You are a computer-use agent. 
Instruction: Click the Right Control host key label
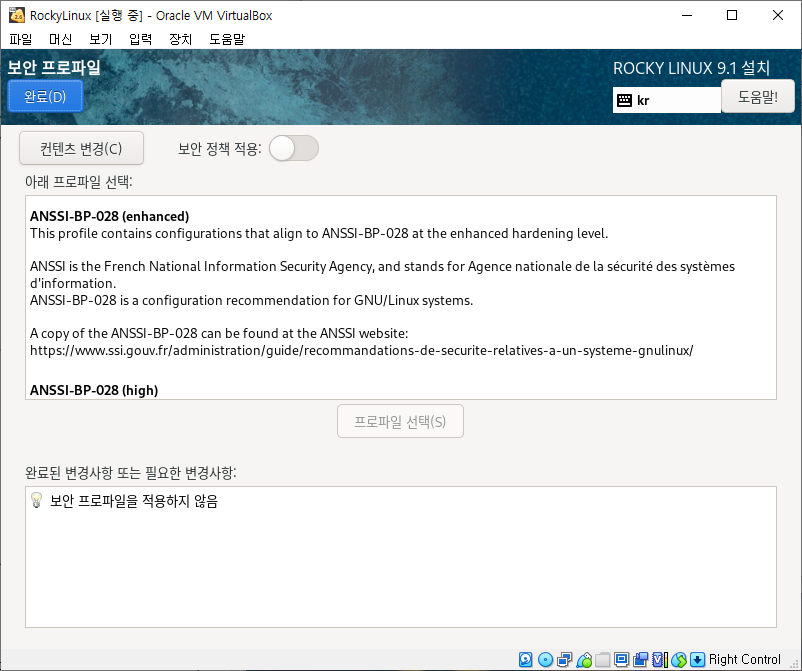[x=745, y=659]
